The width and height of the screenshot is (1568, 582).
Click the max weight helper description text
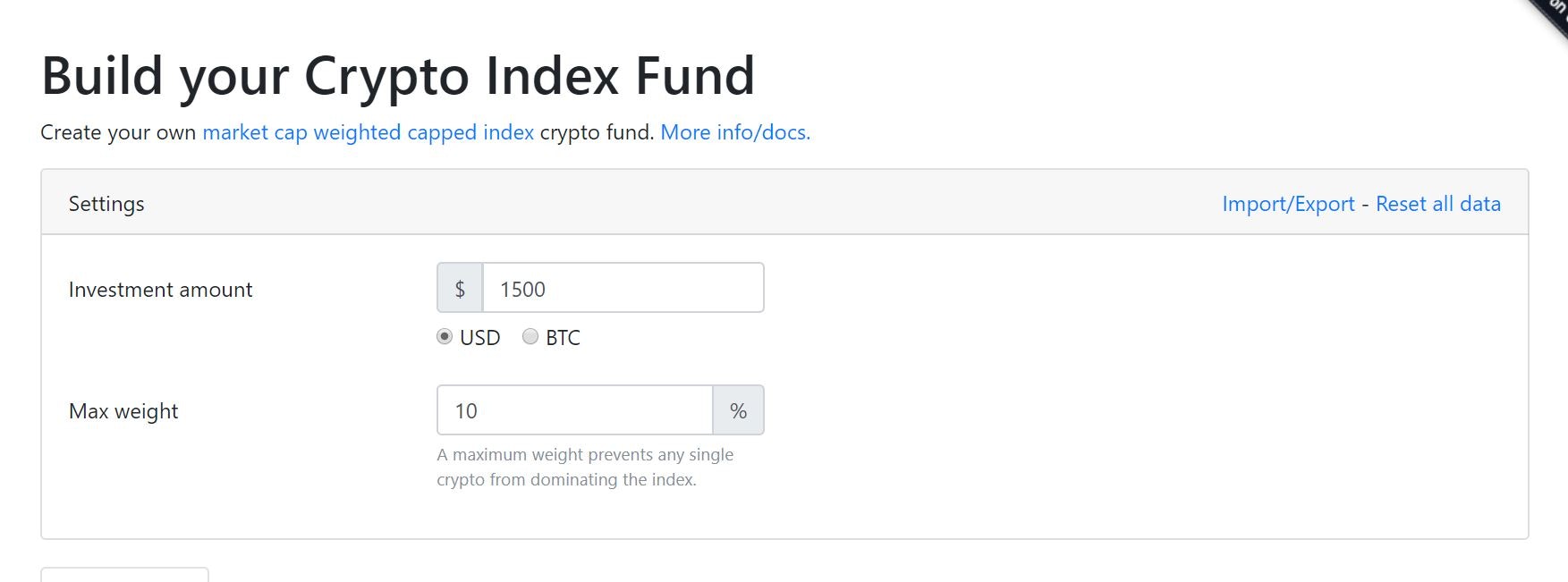click(x=585, y=466)
